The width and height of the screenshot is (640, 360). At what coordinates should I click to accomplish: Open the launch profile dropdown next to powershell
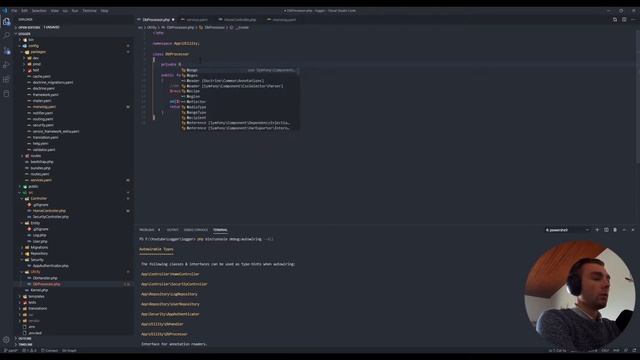587,230
